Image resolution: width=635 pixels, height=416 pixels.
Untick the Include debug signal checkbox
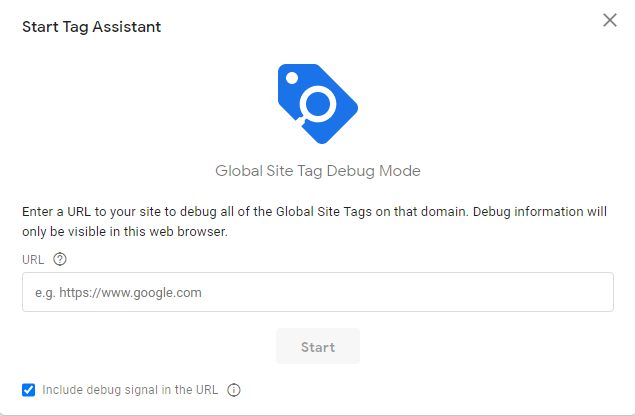(28, 390)
